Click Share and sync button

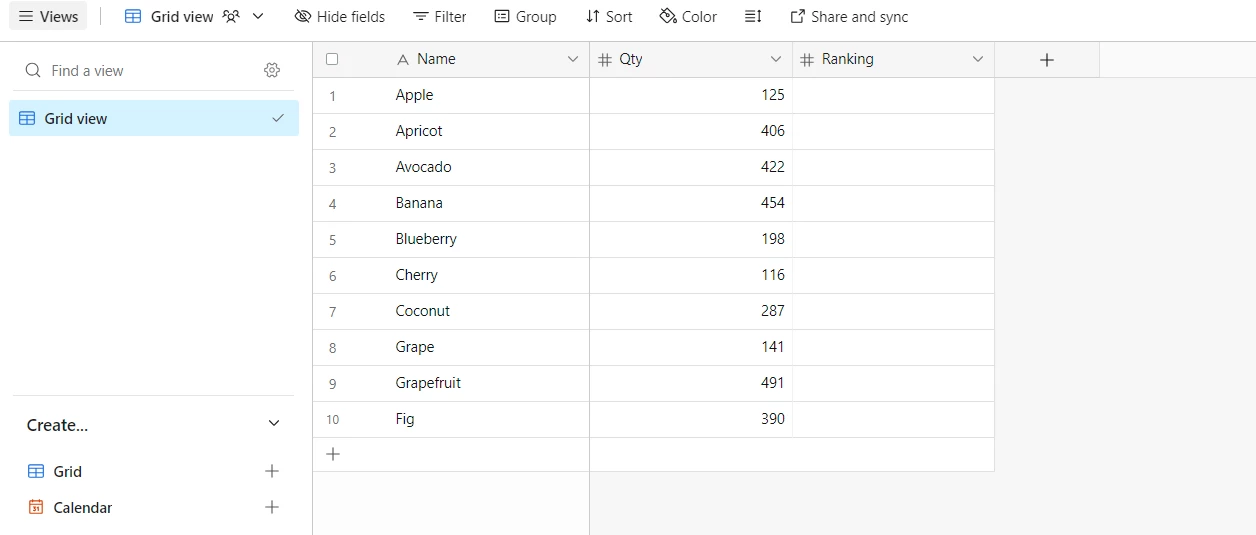point(849,17)
